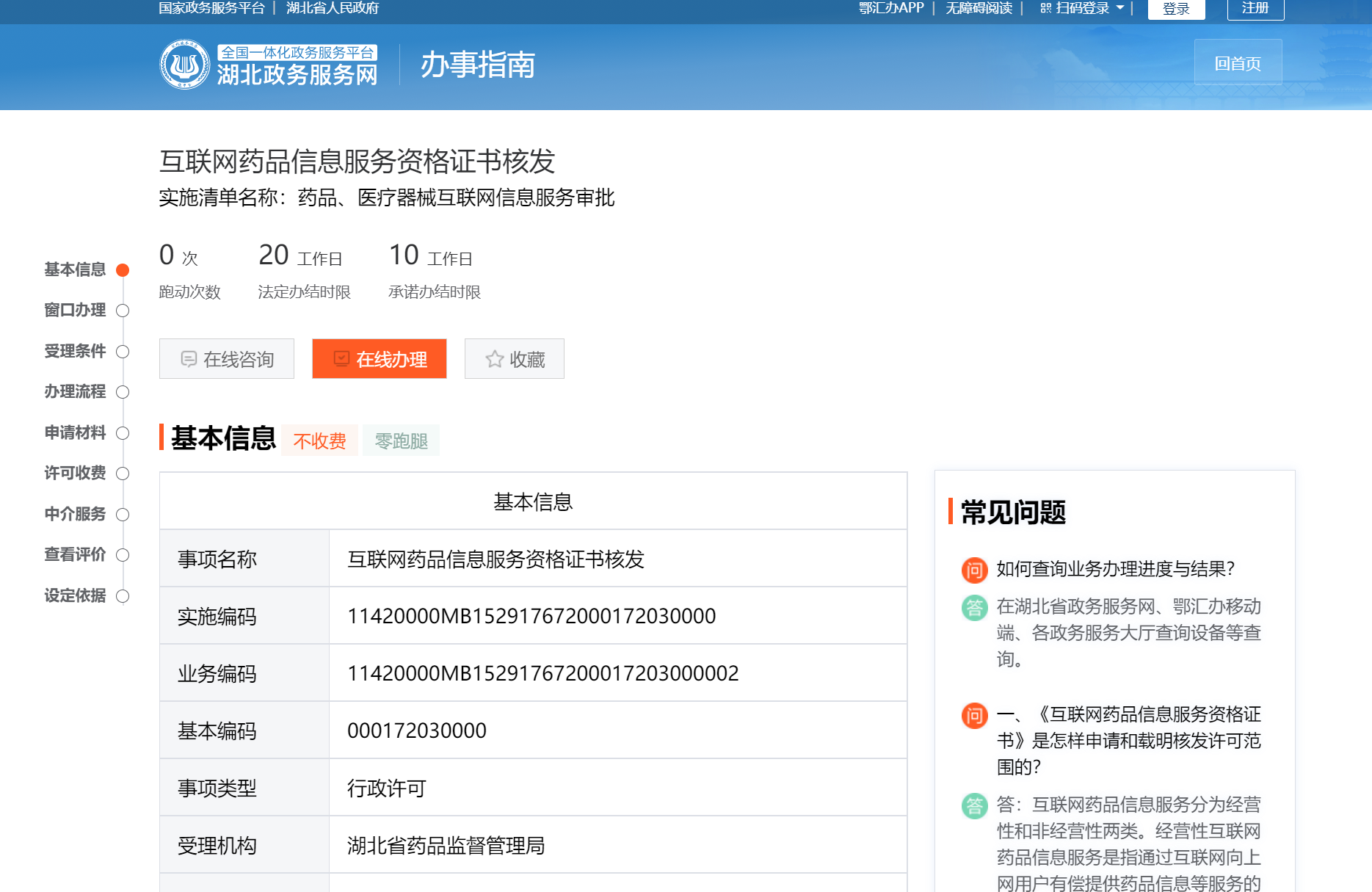Click the 登录 button
1372x892 pixels.
[1176, 9]
